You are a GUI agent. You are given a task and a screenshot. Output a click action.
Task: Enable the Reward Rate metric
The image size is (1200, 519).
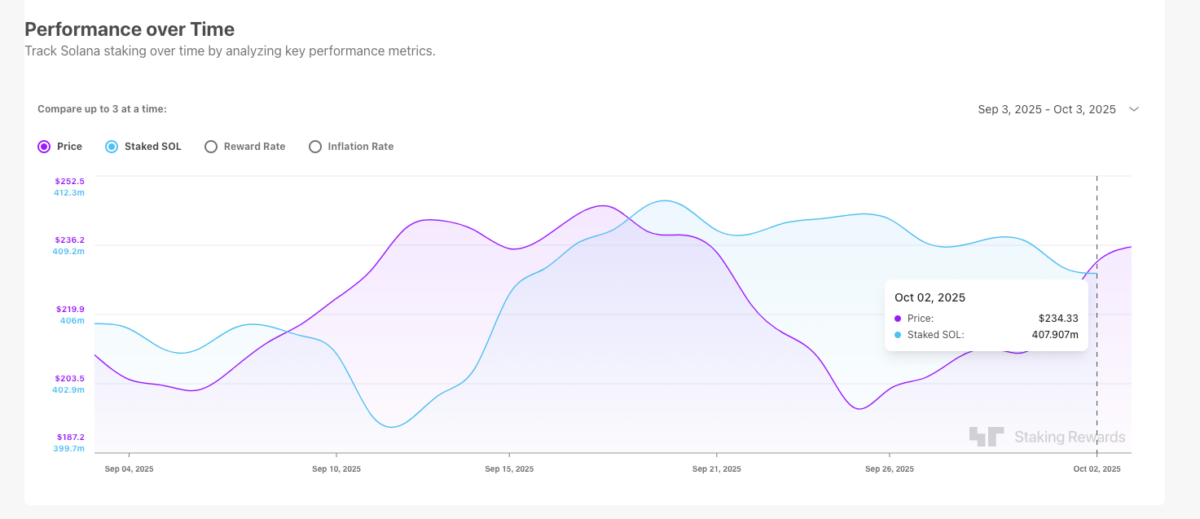click(211, 147)
